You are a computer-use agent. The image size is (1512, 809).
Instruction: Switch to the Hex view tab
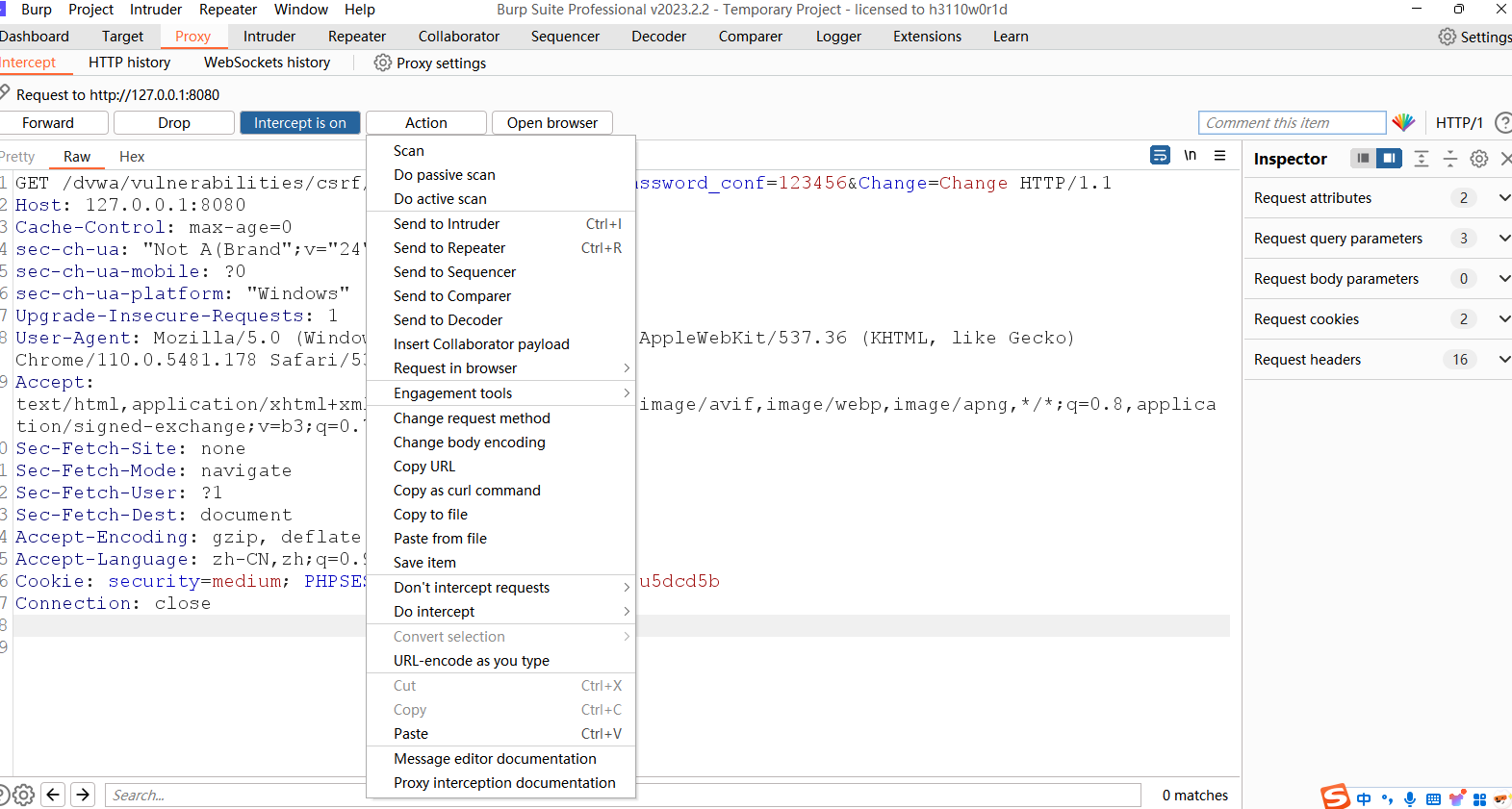click(132, 156)
